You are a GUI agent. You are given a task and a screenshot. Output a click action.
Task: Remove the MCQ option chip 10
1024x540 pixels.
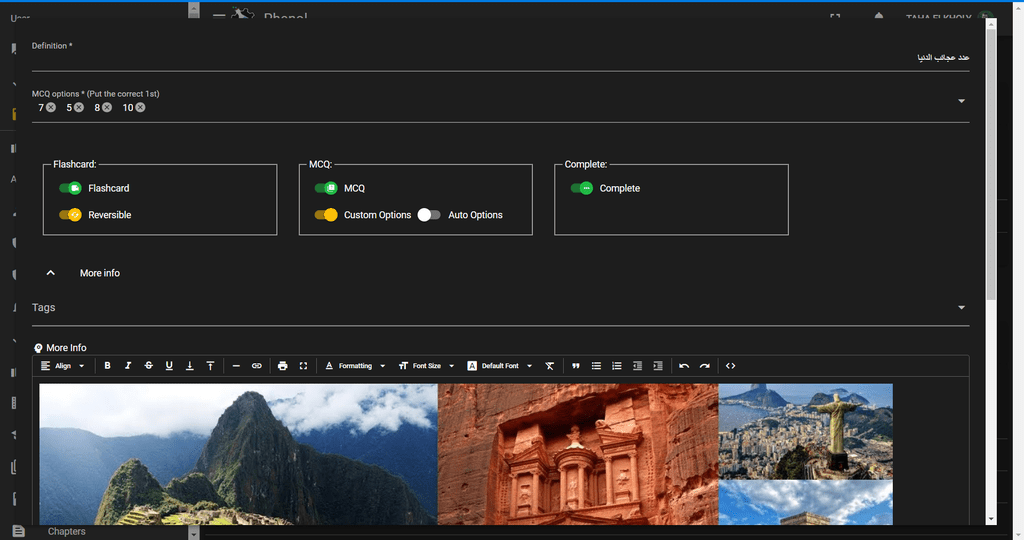(x=141, y=107)
